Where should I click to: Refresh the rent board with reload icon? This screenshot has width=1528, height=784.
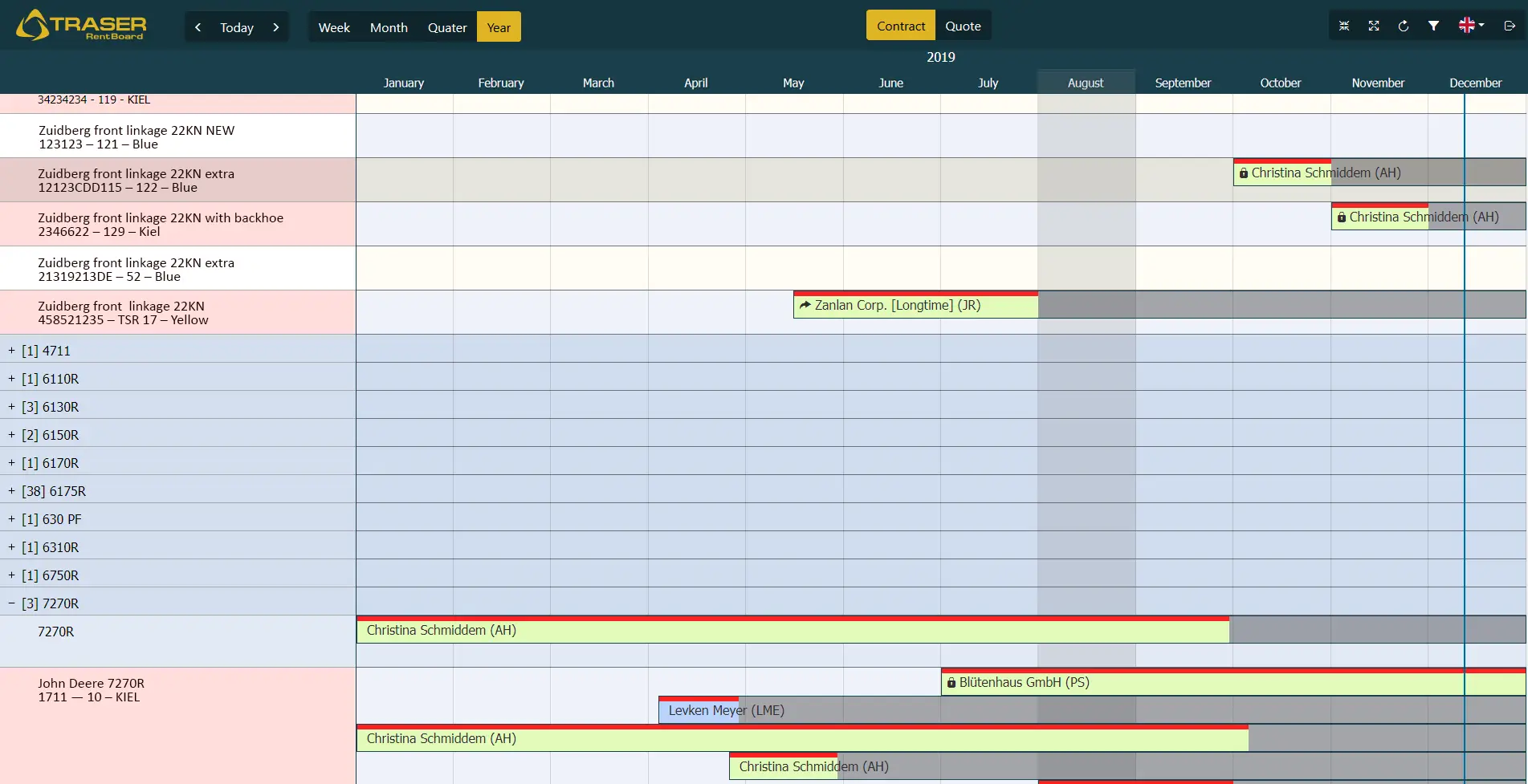(1404, 26)
